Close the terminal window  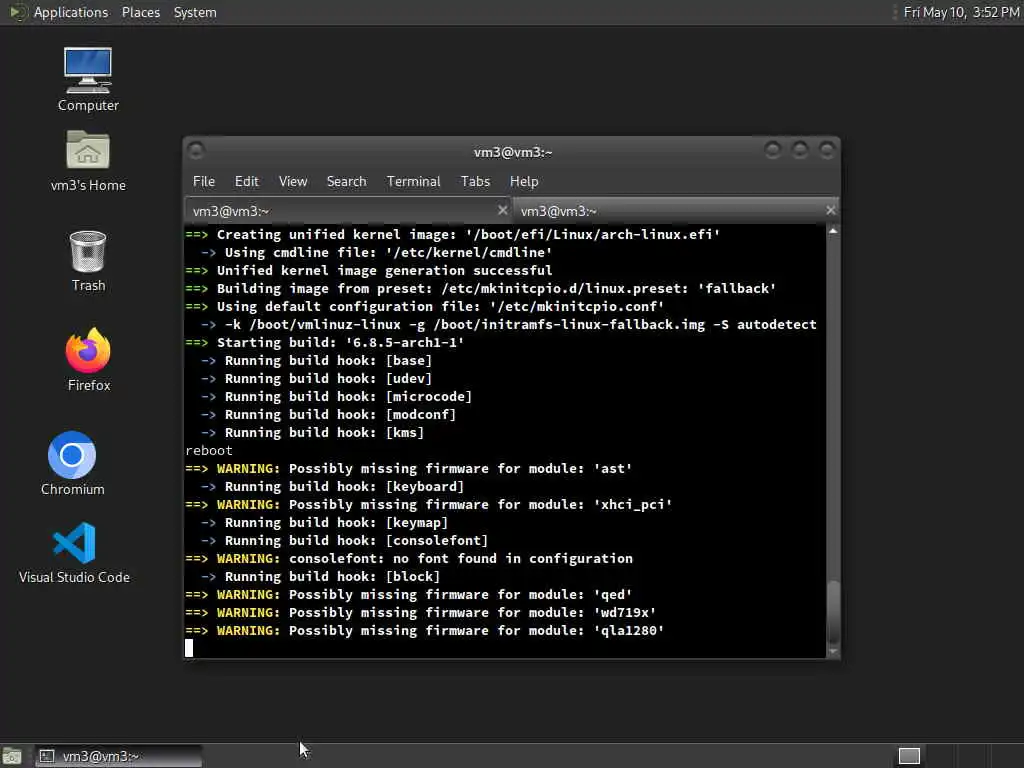827,151
